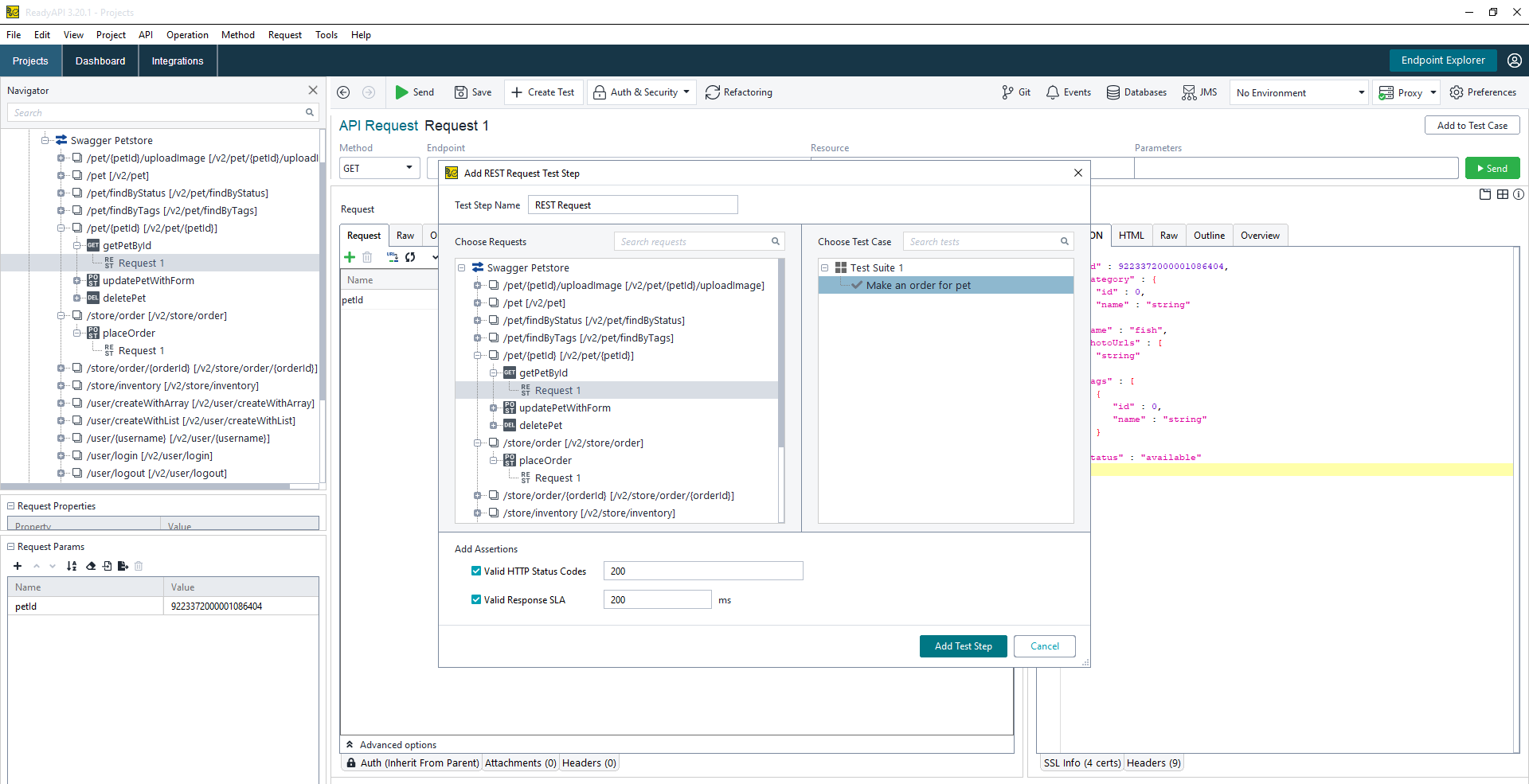Close the Navigator panel with its X
1529x784 pixels.
click(x=313, y=91)
